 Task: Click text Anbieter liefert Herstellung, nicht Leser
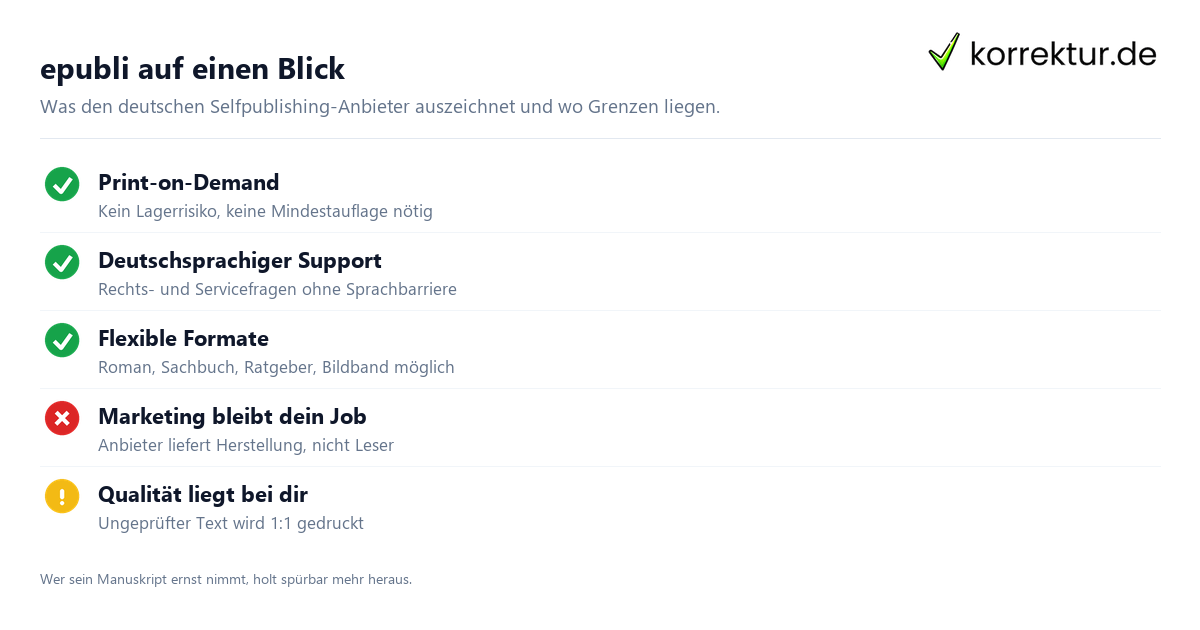click(x=246, y=445)
